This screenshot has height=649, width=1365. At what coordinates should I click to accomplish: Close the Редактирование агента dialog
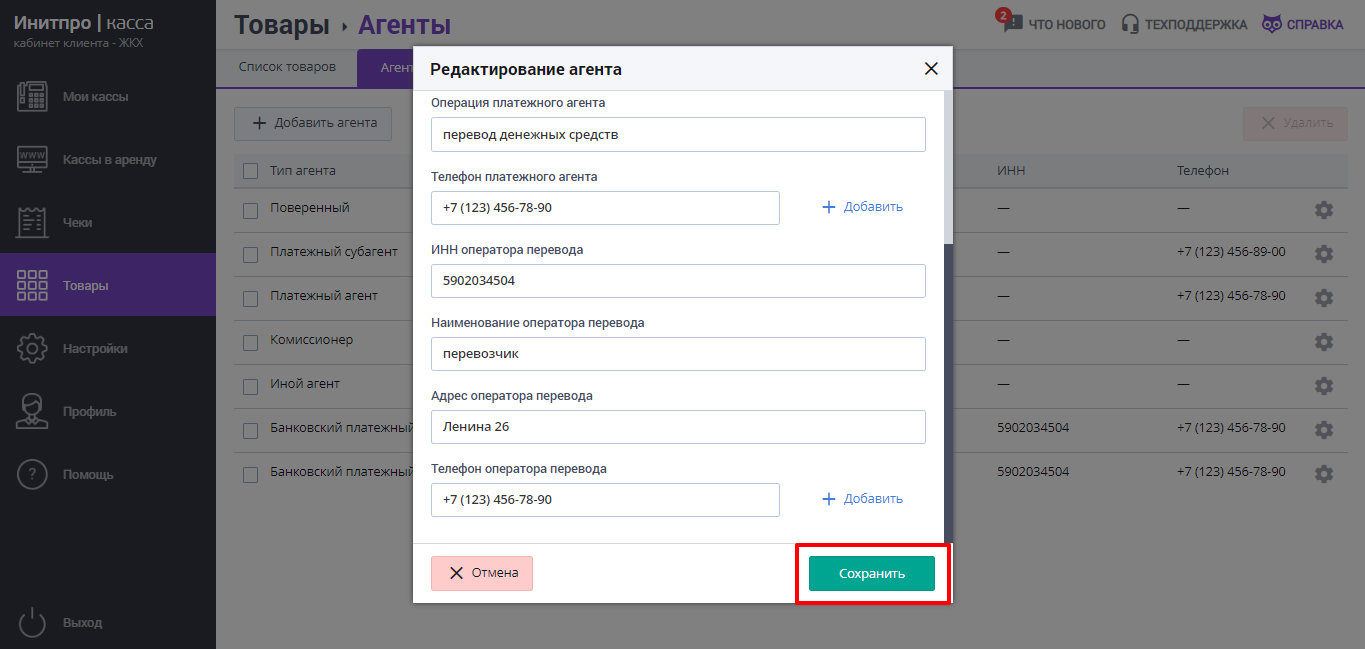pos(931,69)
